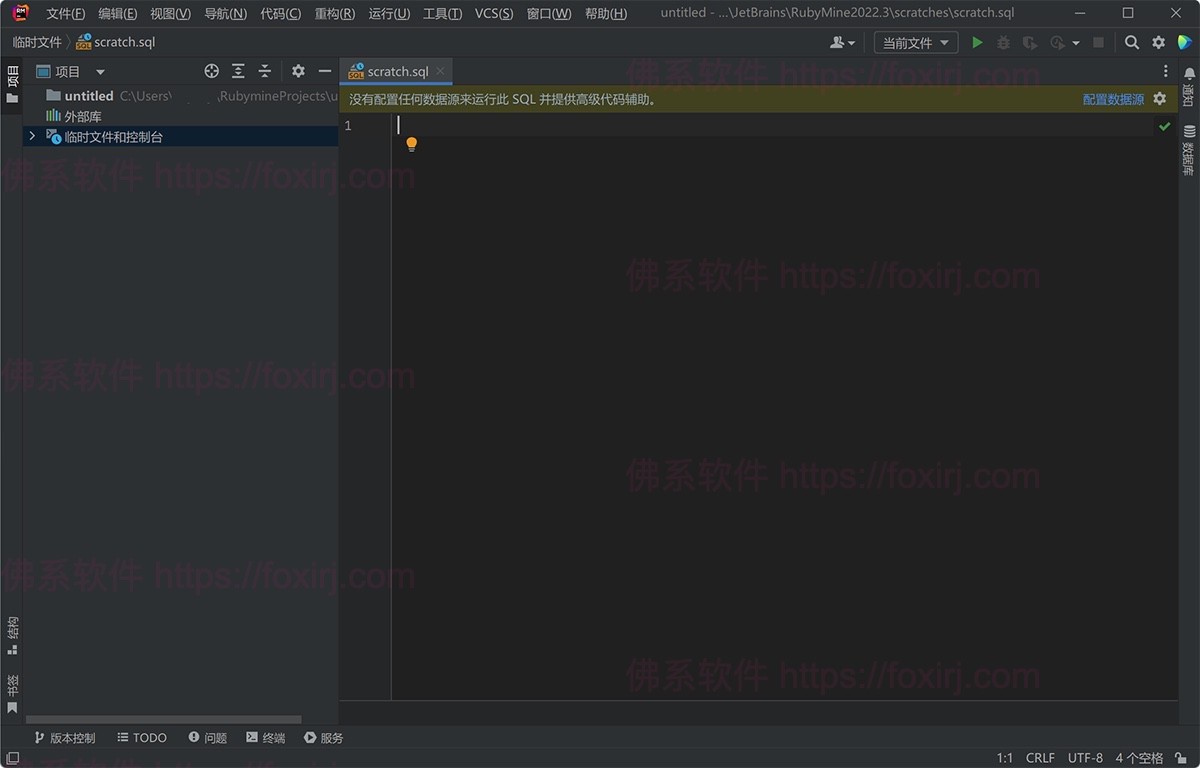Click the Debug icon next to Run
The height and width of the screenshot is (768, 1200).
point(1003,42)
